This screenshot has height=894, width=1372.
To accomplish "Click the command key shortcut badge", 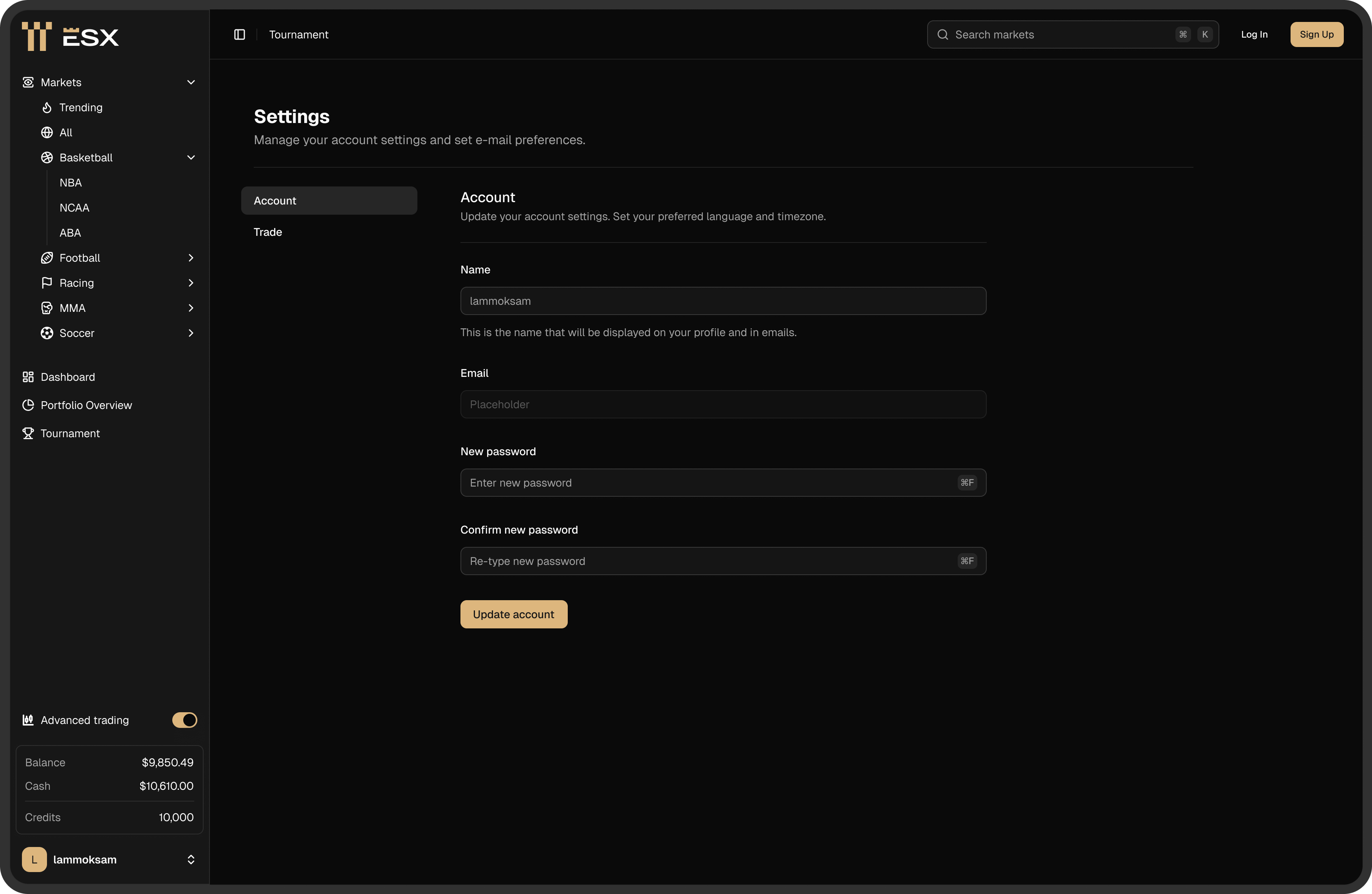I will 1183,34.
